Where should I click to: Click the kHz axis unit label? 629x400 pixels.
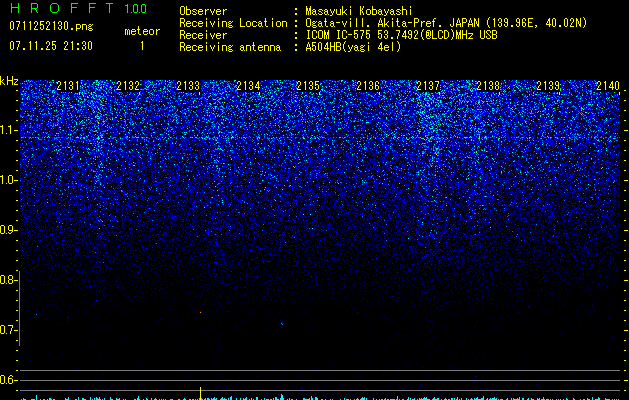pos(9,81)
